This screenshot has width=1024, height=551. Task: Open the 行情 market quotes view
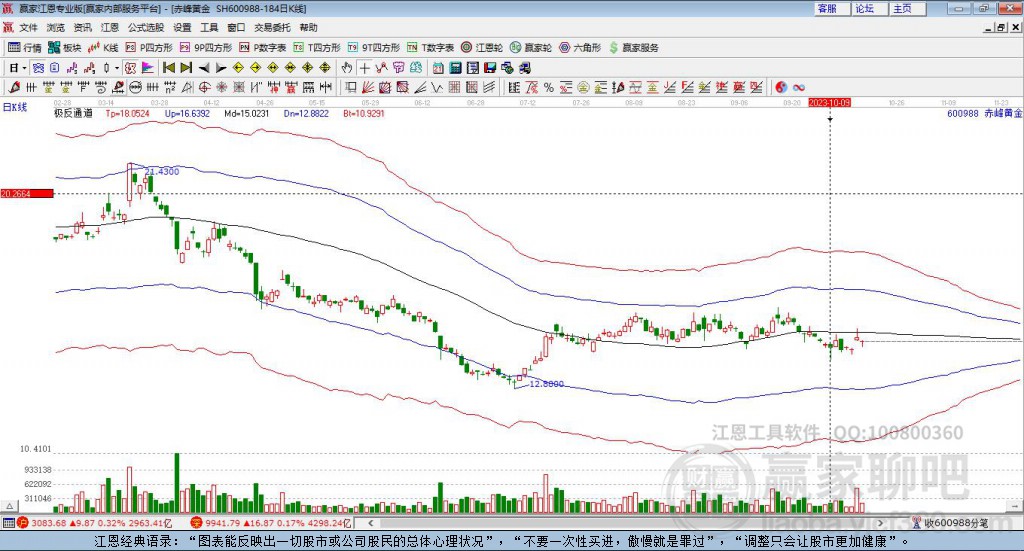pyautogui.click(x=24, y=48)
